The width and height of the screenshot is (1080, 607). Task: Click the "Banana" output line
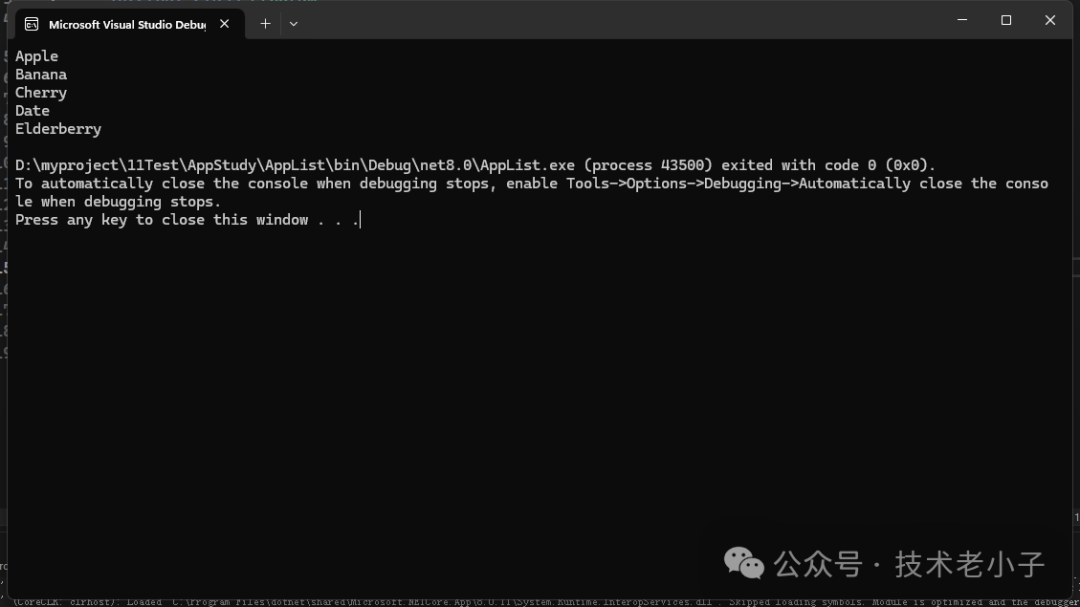(41, 74)
